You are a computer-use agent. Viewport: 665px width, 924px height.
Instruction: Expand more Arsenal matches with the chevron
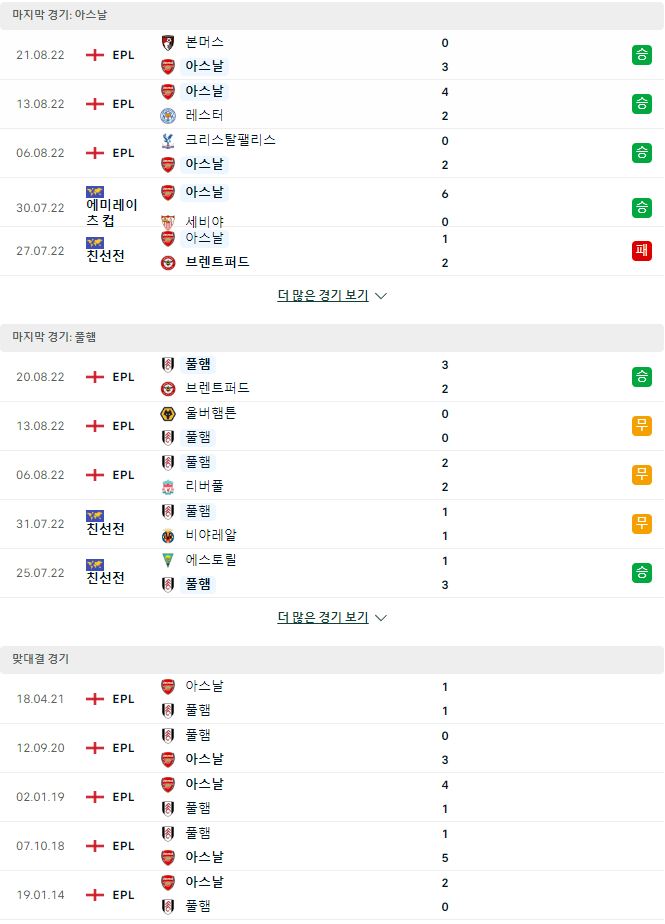point(381,296)
